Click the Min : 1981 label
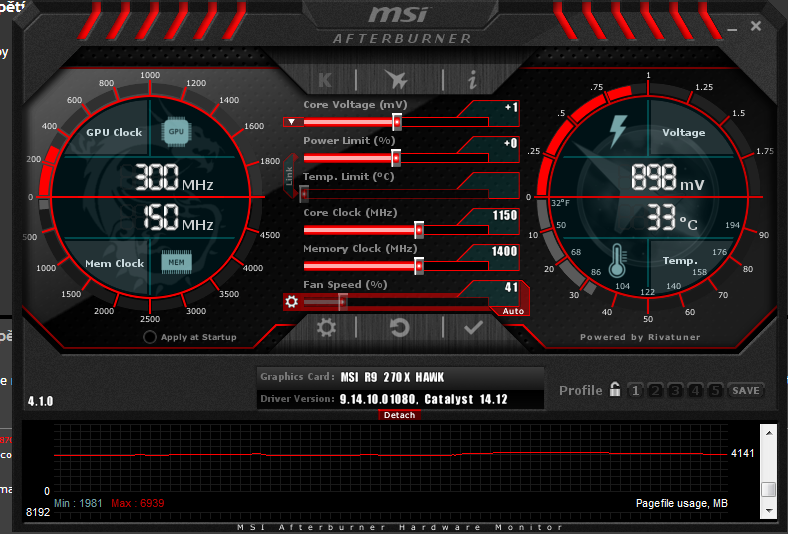The height and width of the screenshot is (534, 788). (x=78, y=503)
